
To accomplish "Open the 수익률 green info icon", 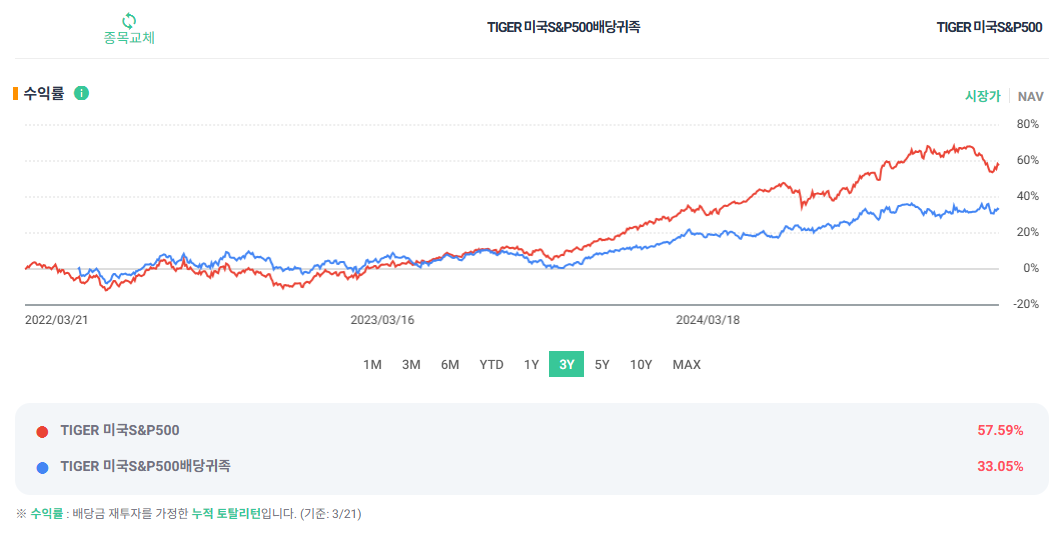I will pos(81,93).
